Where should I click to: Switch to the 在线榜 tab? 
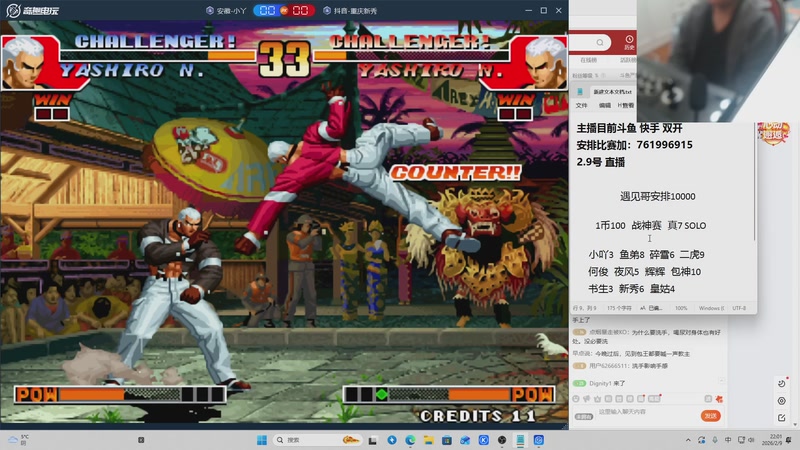[x=588, y=60]
